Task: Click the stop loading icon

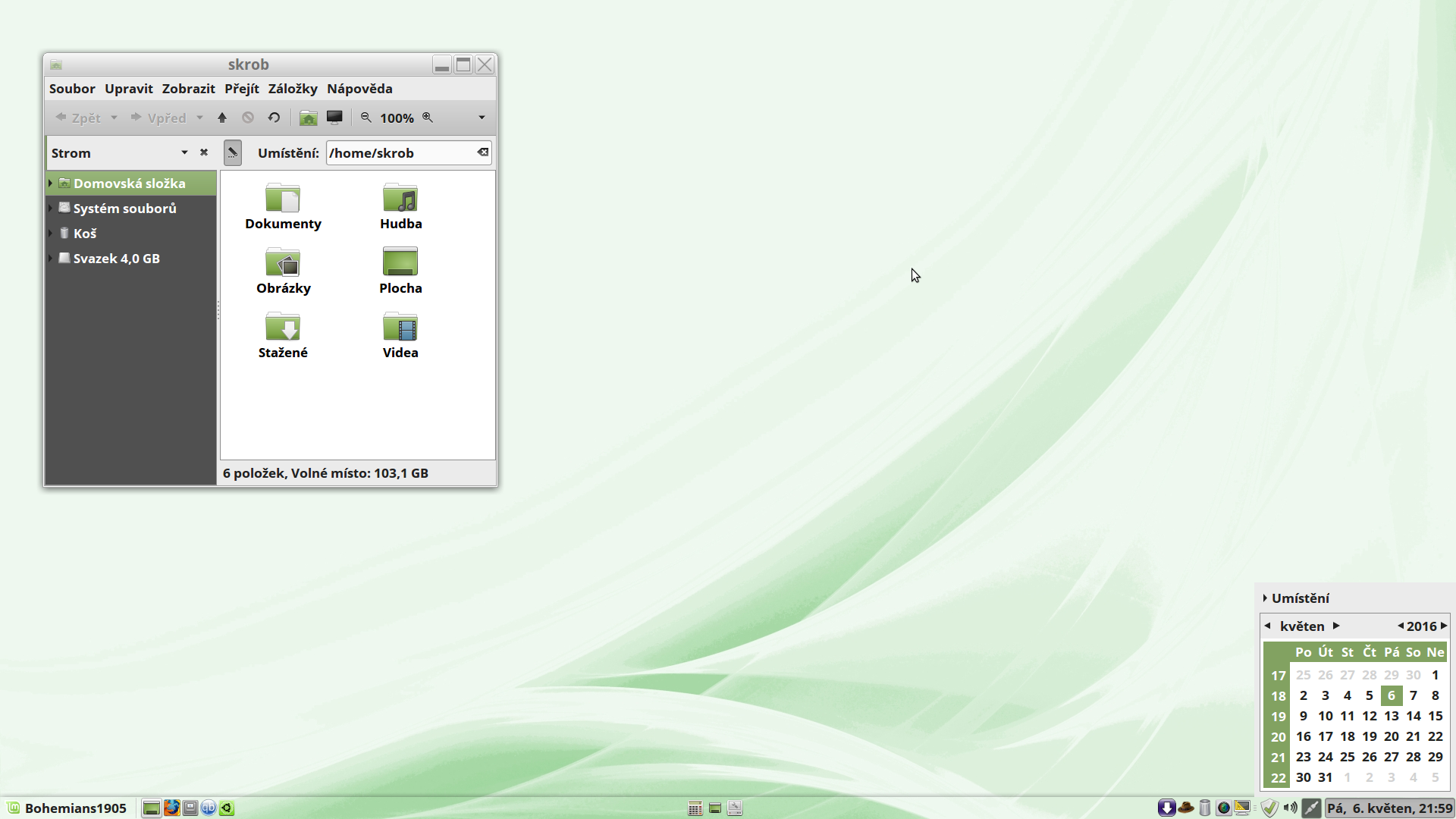Action: (248, 118)
